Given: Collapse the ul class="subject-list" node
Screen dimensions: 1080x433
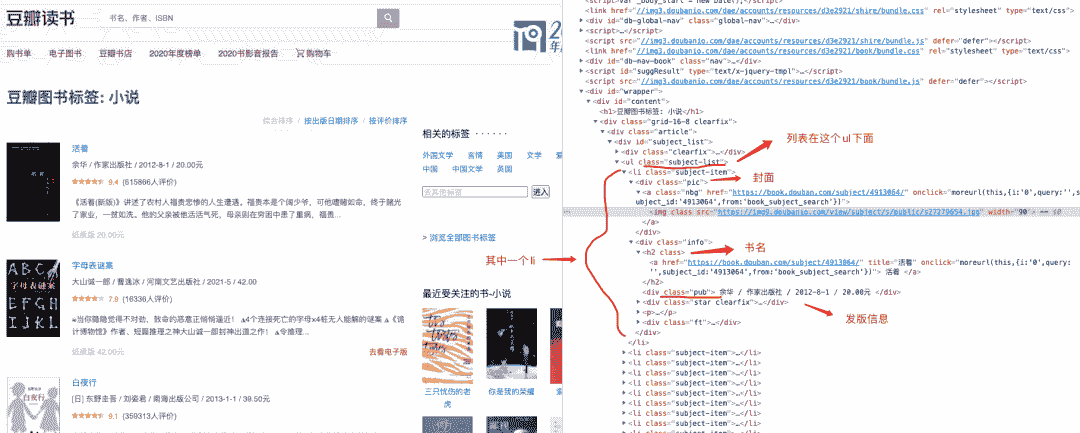Looking at the screenshot, I should (x=618, y=161).
